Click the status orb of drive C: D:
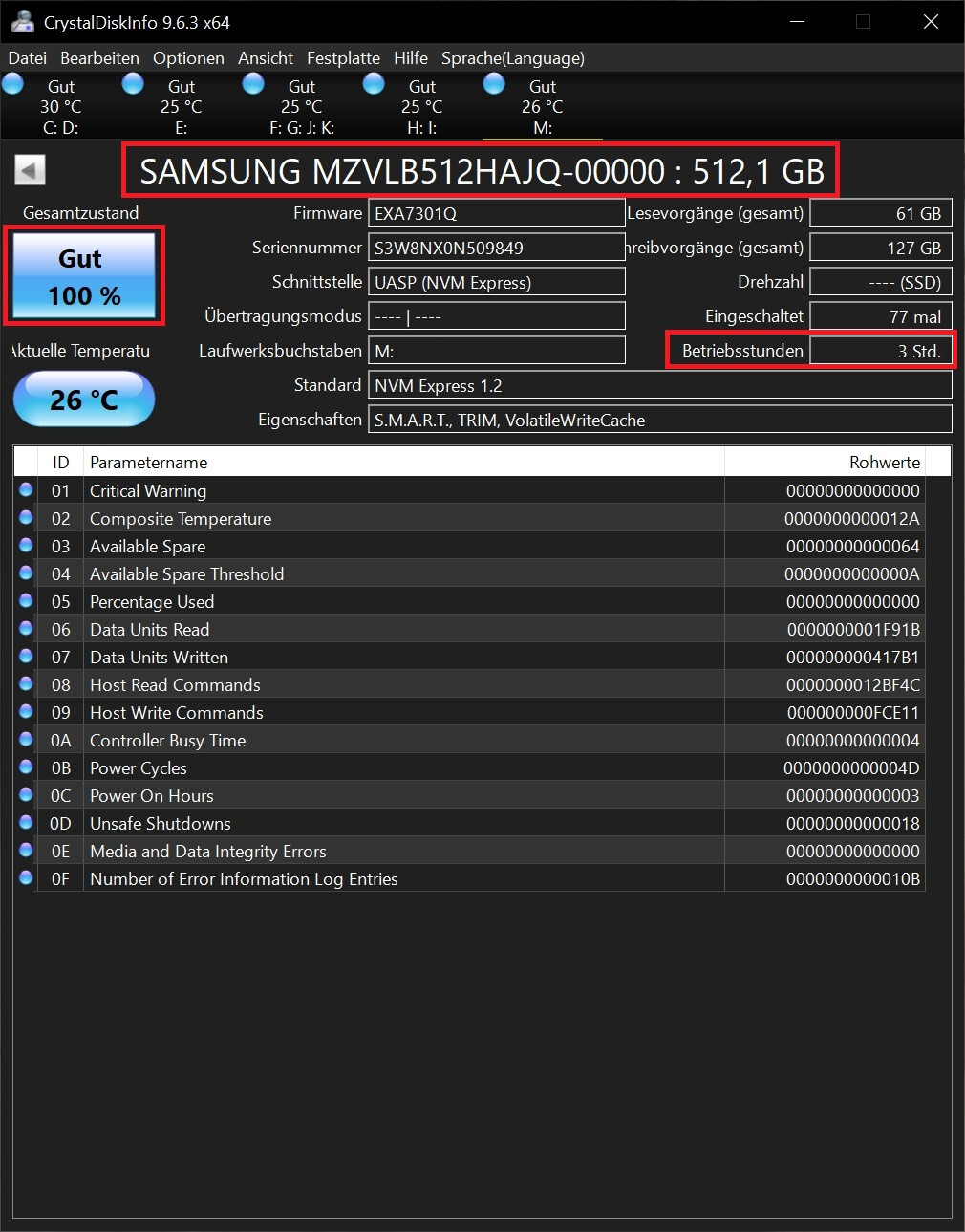Image resolution: width=965 pixels, height=1232 pixels. click(13, 84)
